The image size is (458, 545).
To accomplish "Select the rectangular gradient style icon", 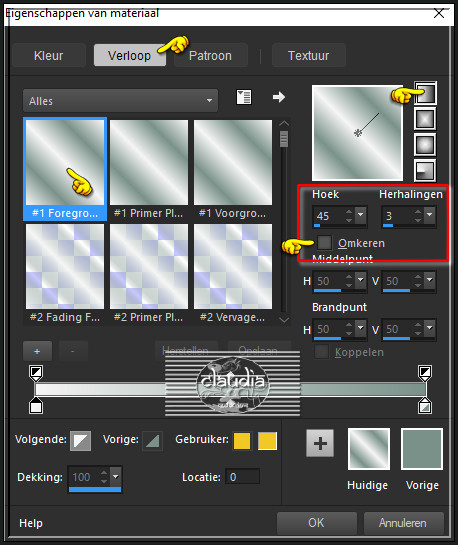I will [425, 119].
